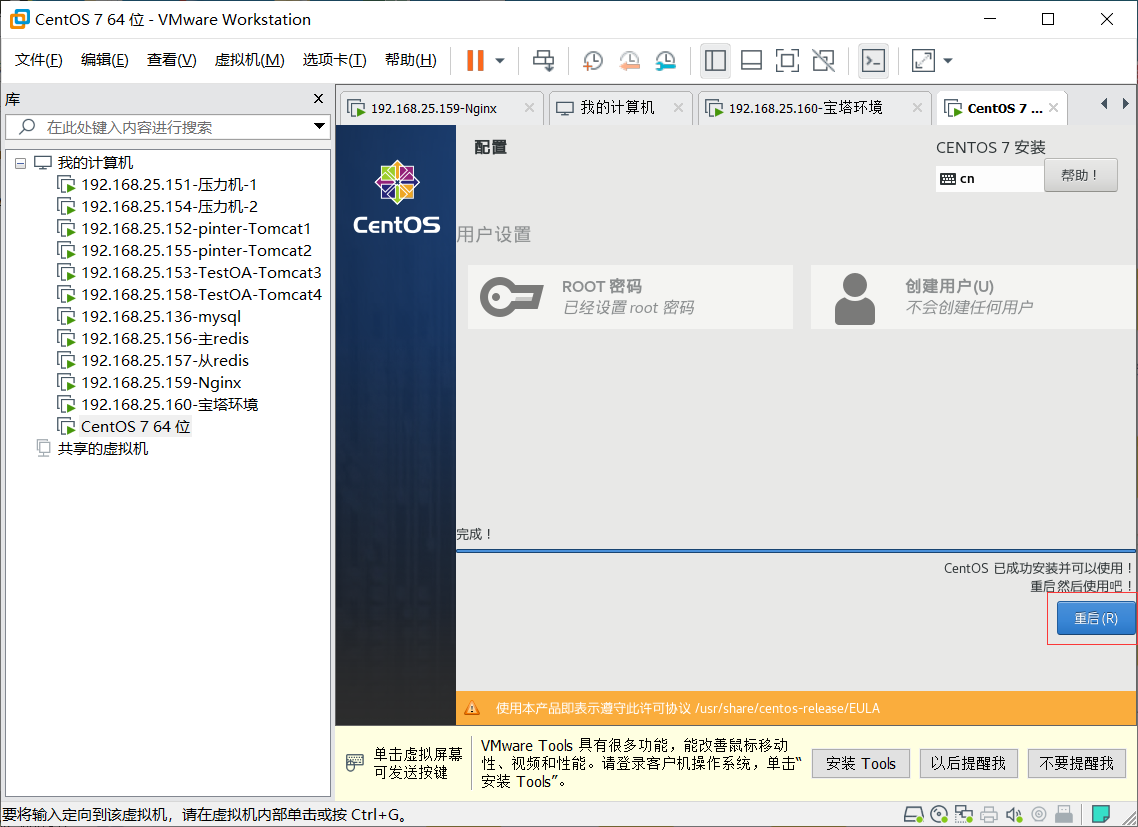Close the 我的计算机 tab
This screenshot has height=827, width=1138.
coord(678,107)
